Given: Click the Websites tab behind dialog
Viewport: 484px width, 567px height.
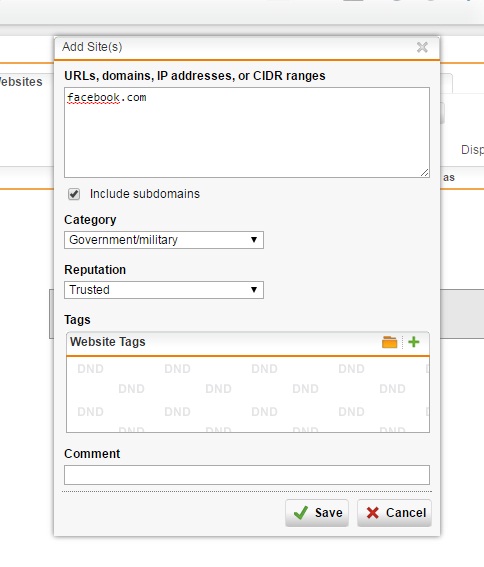Looking at the screenshot, I should 21,82.
